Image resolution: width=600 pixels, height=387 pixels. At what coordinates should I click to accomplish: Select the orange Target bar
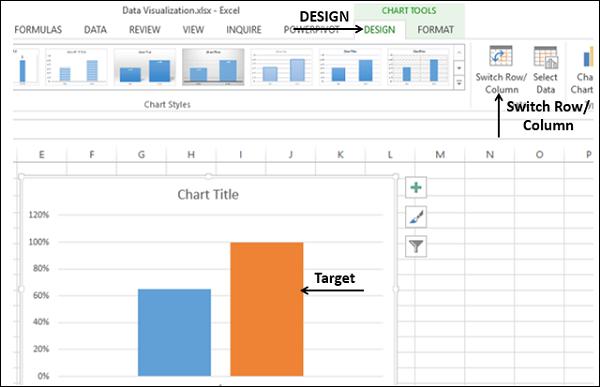tap(267, 309)
